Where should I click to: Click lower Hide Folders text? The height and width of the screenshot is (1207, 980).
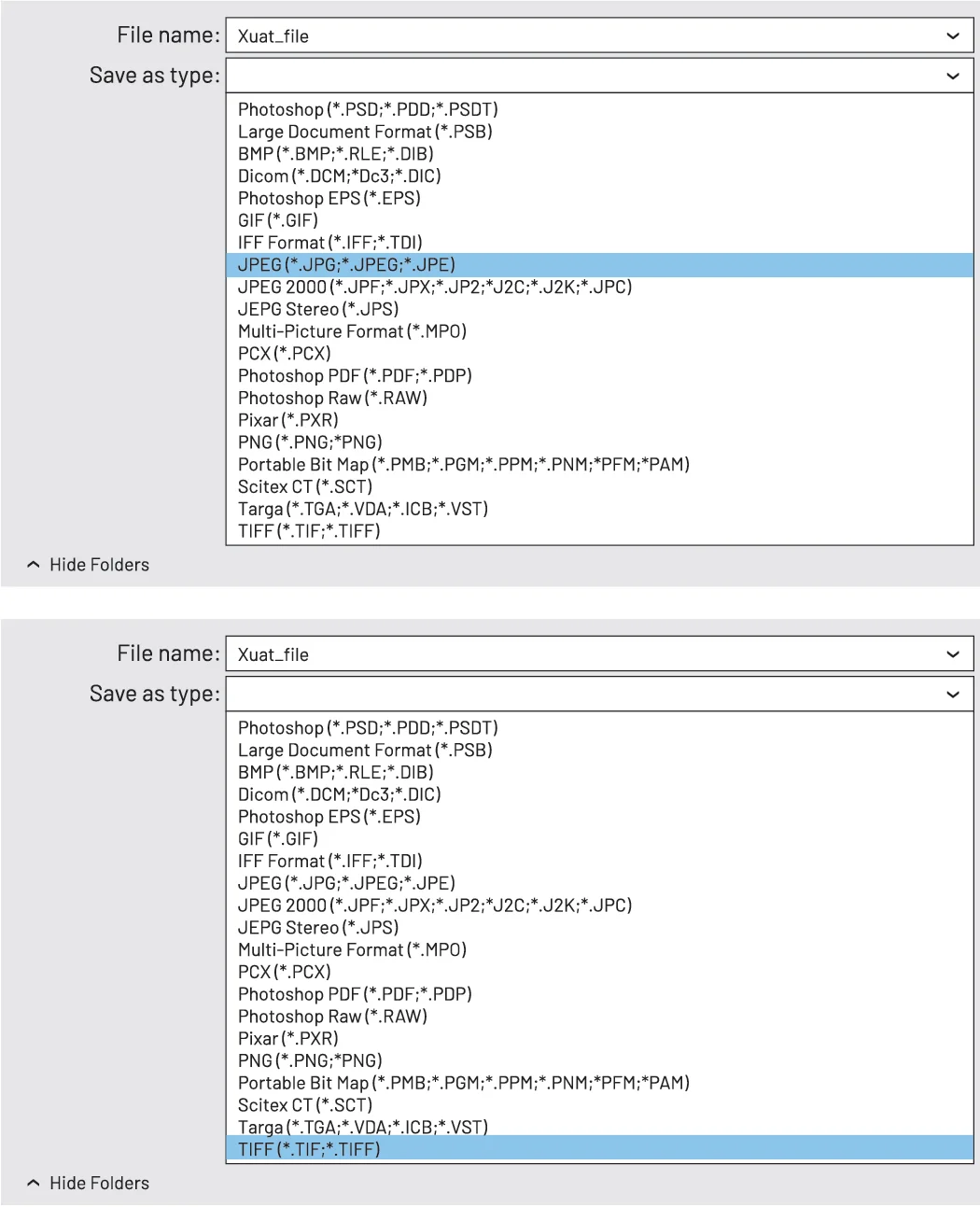[99, 1183]
